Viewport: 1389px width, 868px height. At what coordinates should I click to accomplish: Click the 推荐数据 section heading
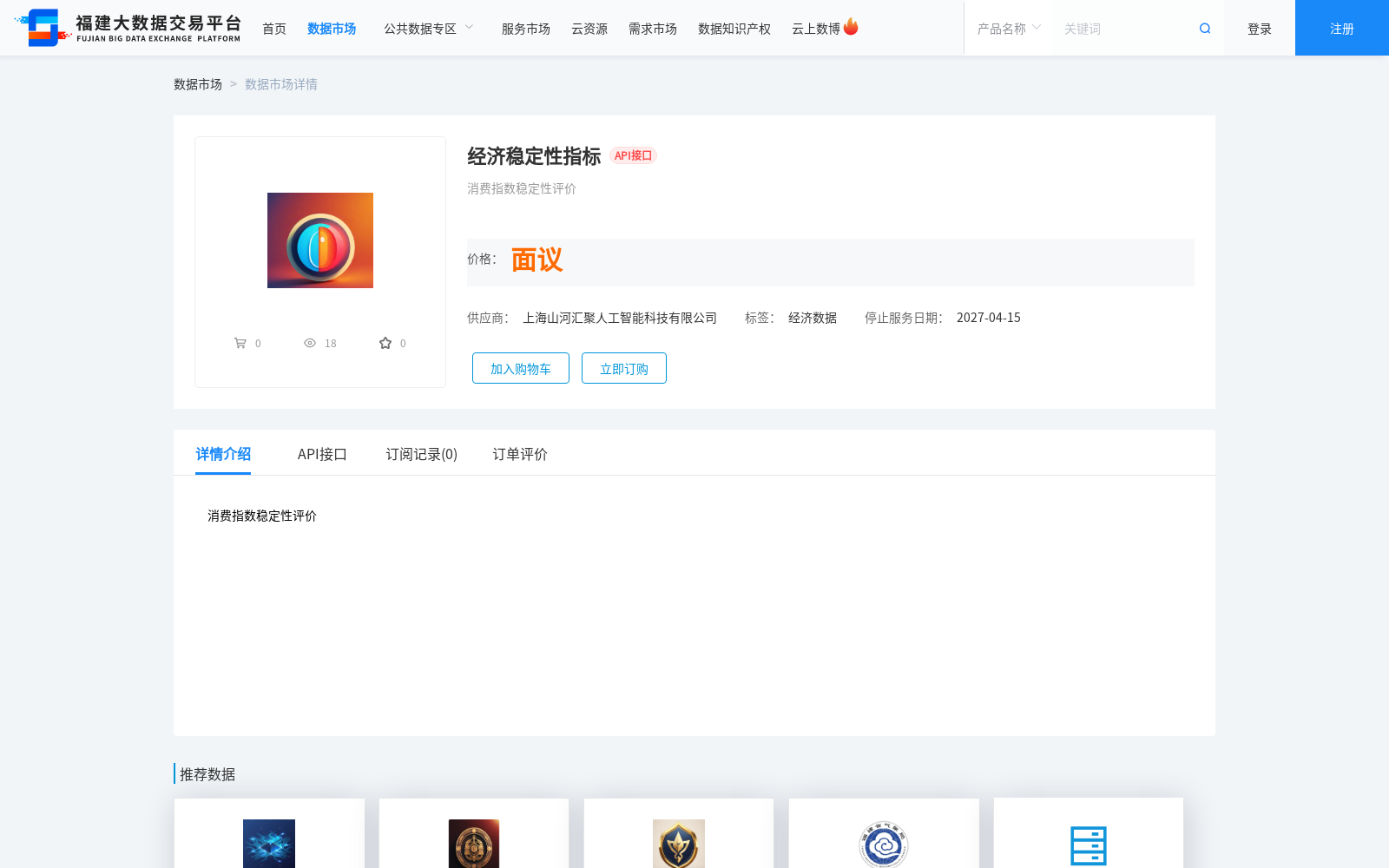pyautogui.click(x=207, y=774)
